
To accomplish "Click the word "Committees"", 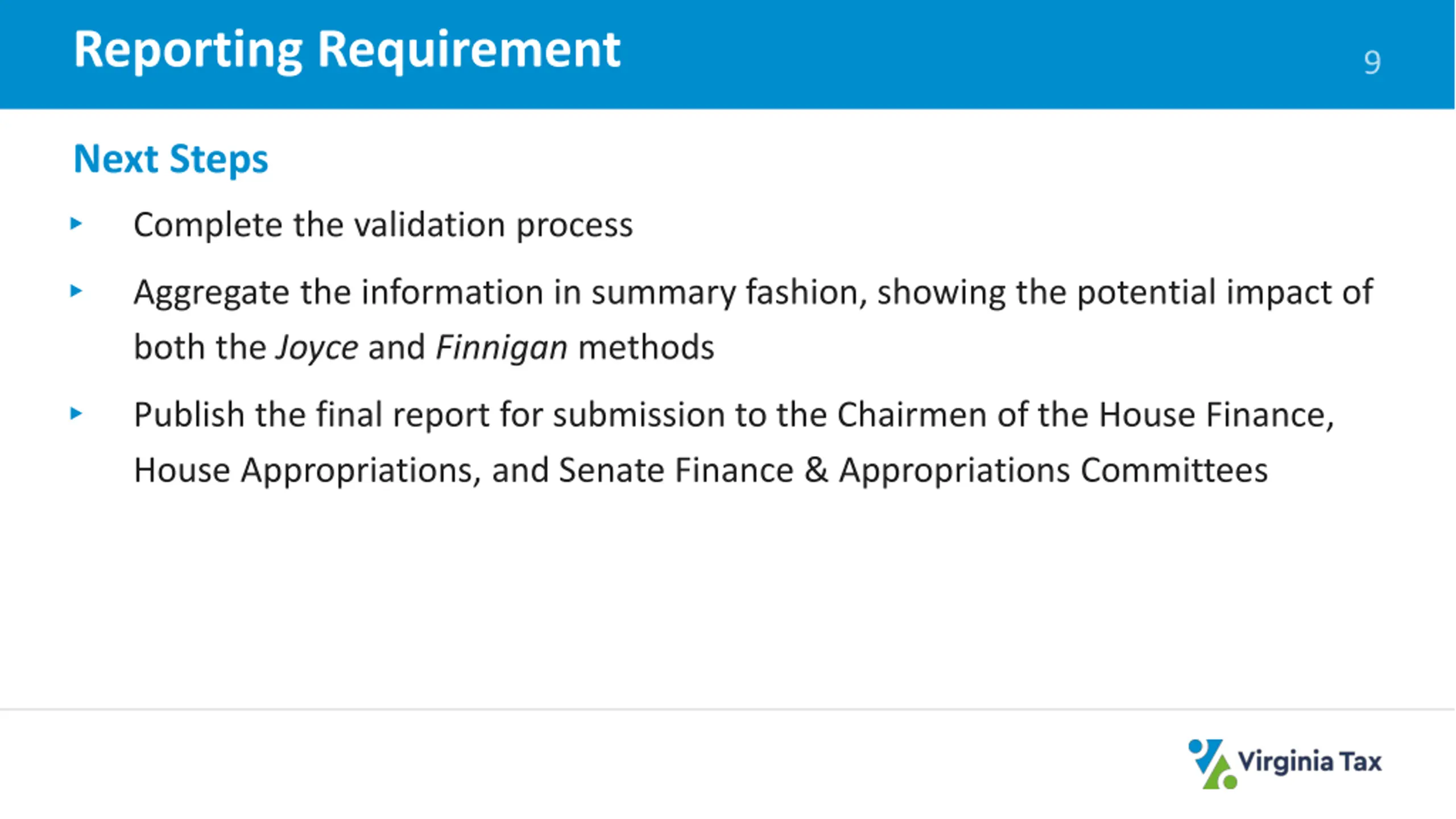I will point(1174,470).
